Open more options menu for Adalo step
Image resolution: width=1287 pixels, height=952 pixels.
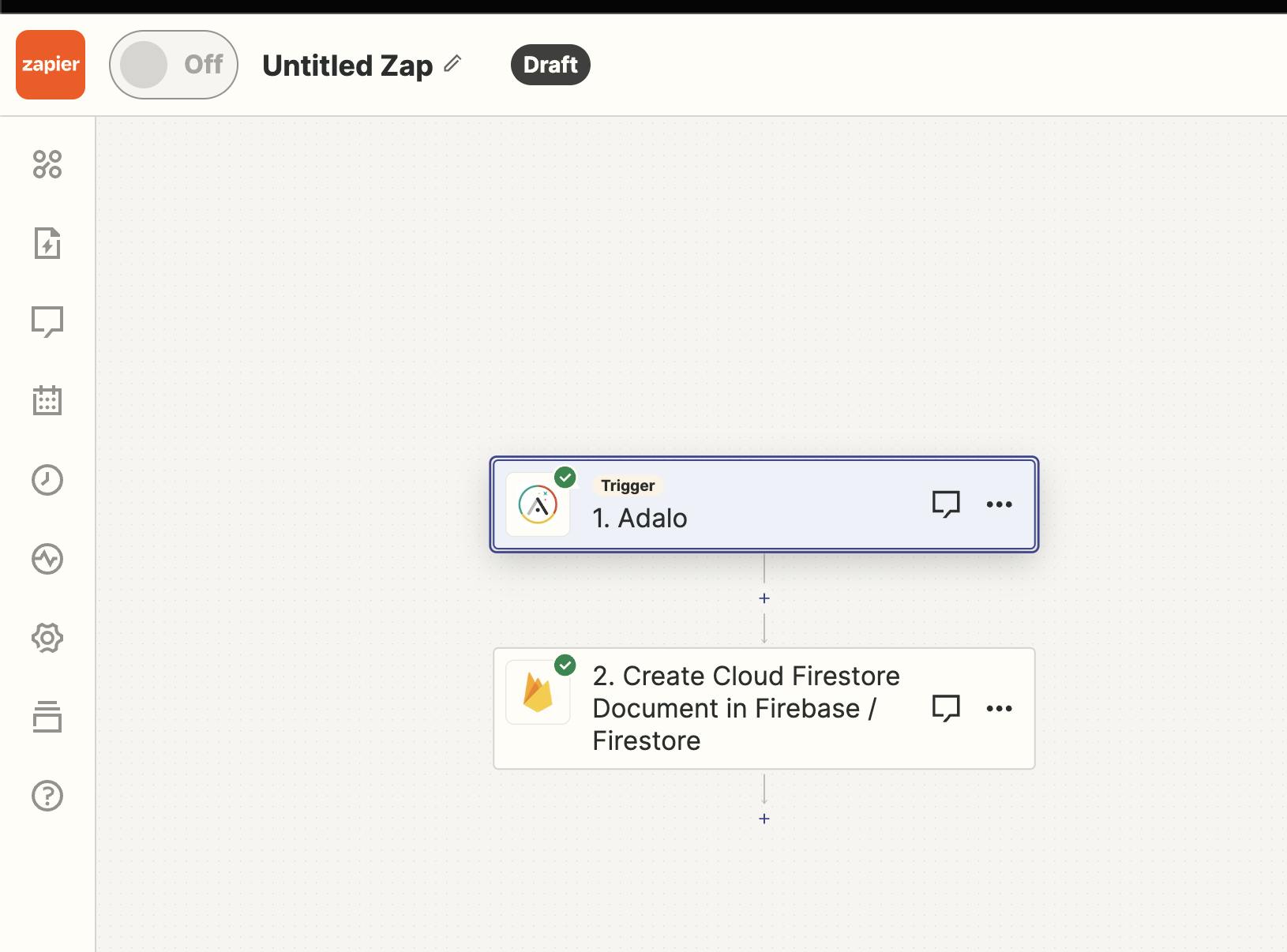point(999,504)
